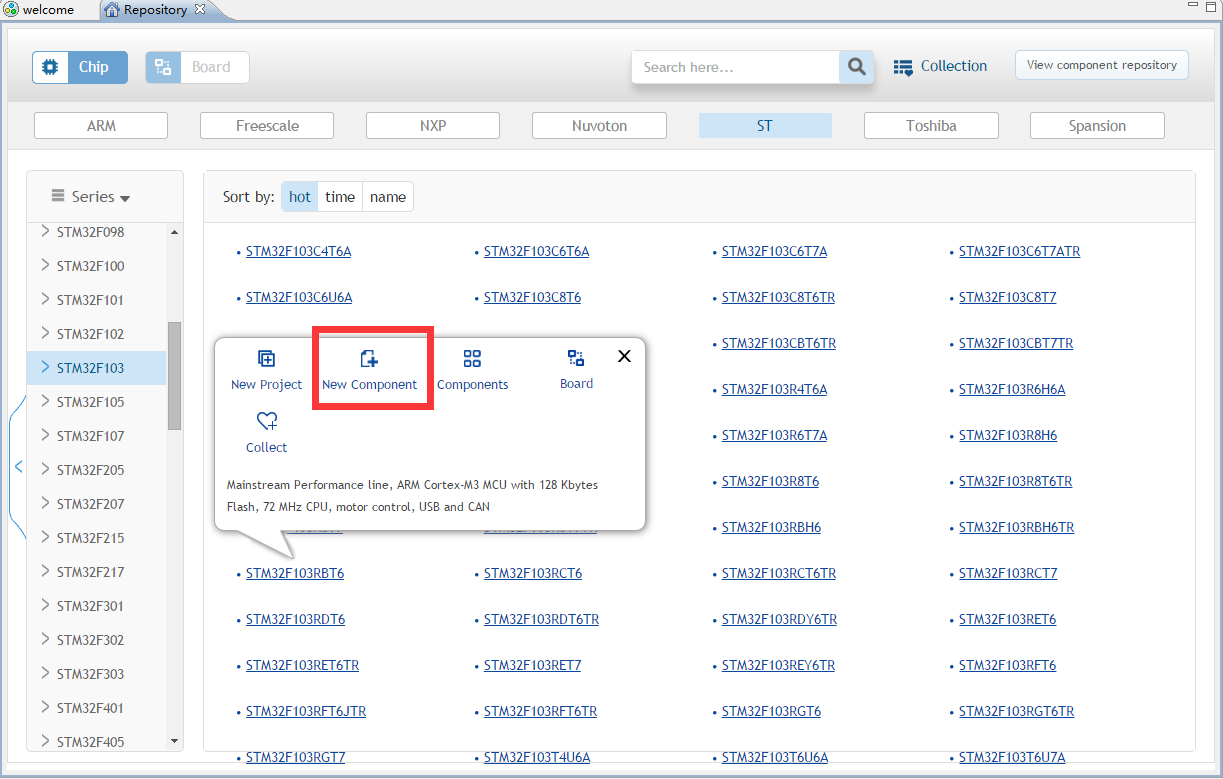Open STM32F103RET7 chip link
1223x779 pixels.
pos(532,665)
